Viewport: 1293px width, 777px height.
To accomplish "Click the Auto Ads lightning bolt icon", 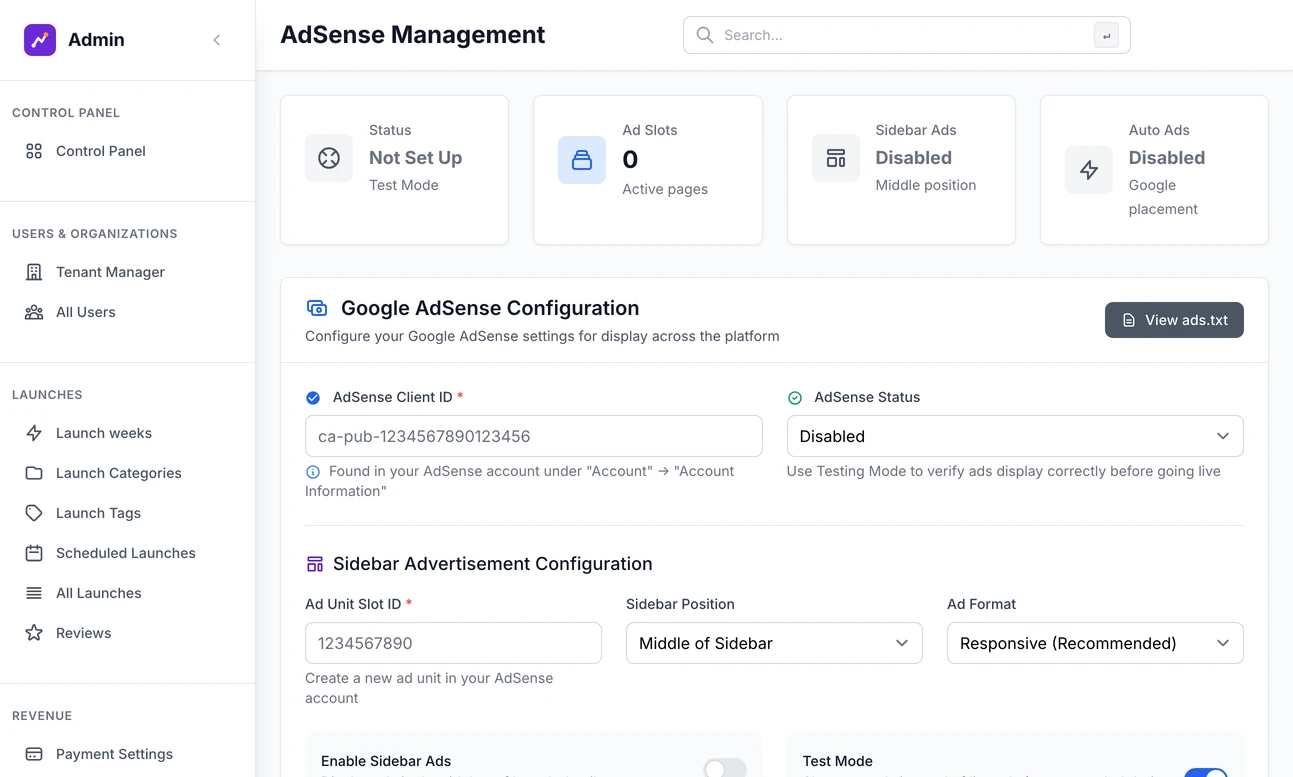I will [x=1089, y=170].
